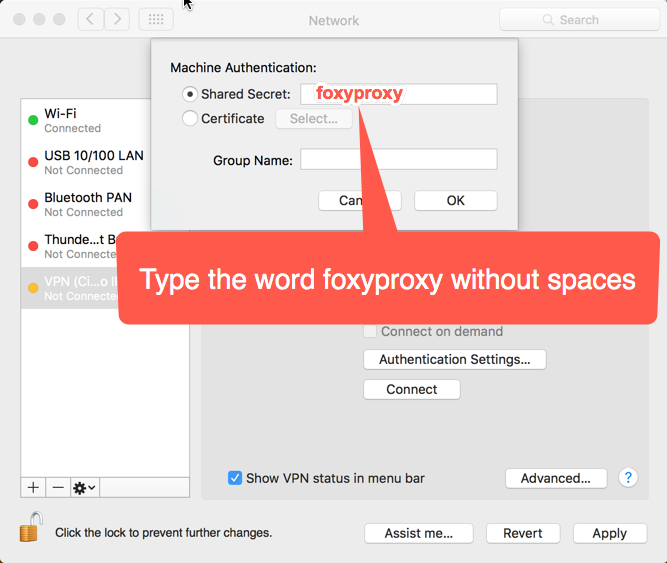Select the Thunderbolt Bridge service
The image size is (667, 563).
tap(70, 247)
